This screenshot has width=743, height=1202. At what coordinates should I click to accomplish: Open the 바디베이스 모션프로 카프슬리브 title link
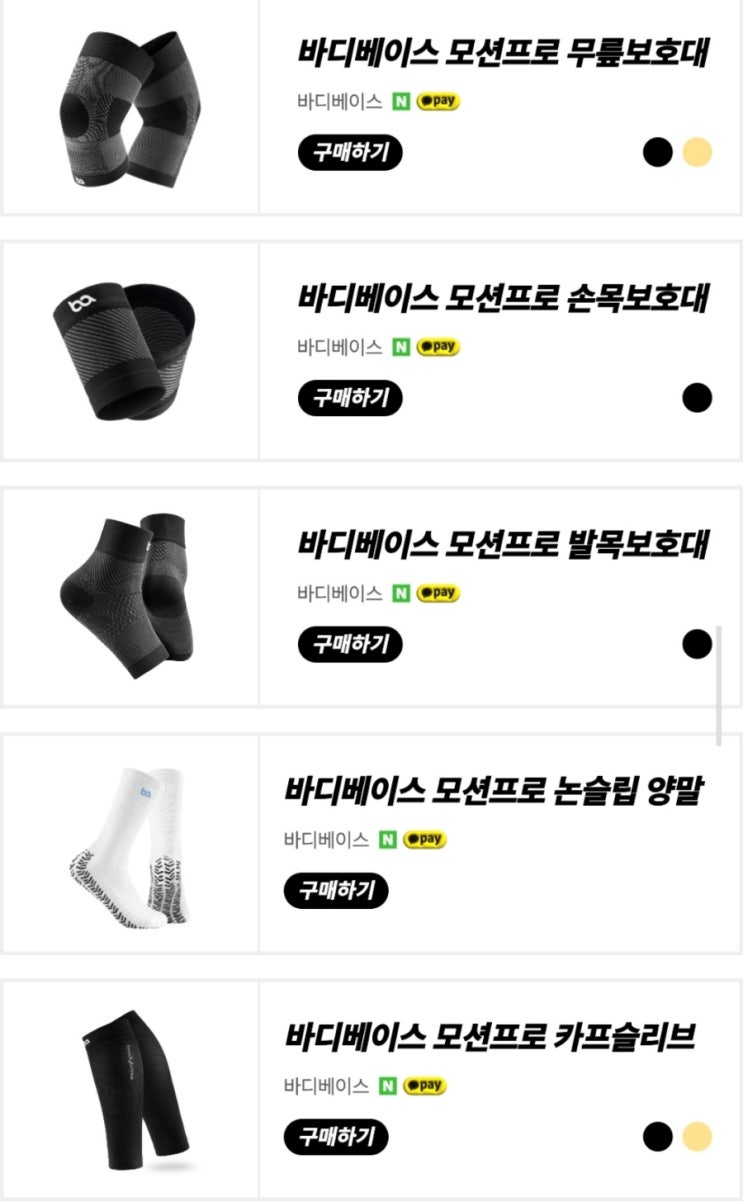click(x=490, y=1037)
